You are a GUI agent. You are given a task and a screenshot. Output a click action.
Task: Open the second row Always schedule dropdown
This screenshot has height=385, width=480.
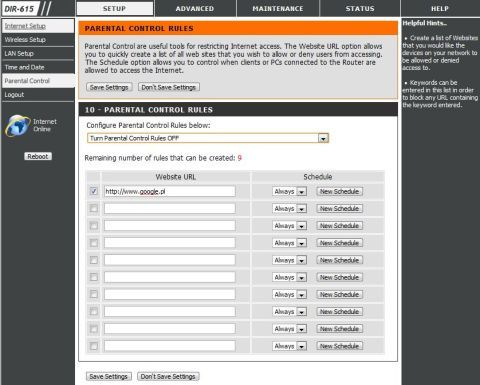(x=289, y=208)
